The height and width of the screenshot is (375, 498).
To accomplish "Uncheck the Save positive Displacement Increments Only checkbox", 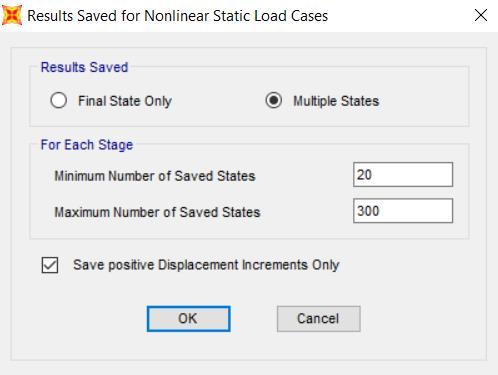I will coord(50,265).
